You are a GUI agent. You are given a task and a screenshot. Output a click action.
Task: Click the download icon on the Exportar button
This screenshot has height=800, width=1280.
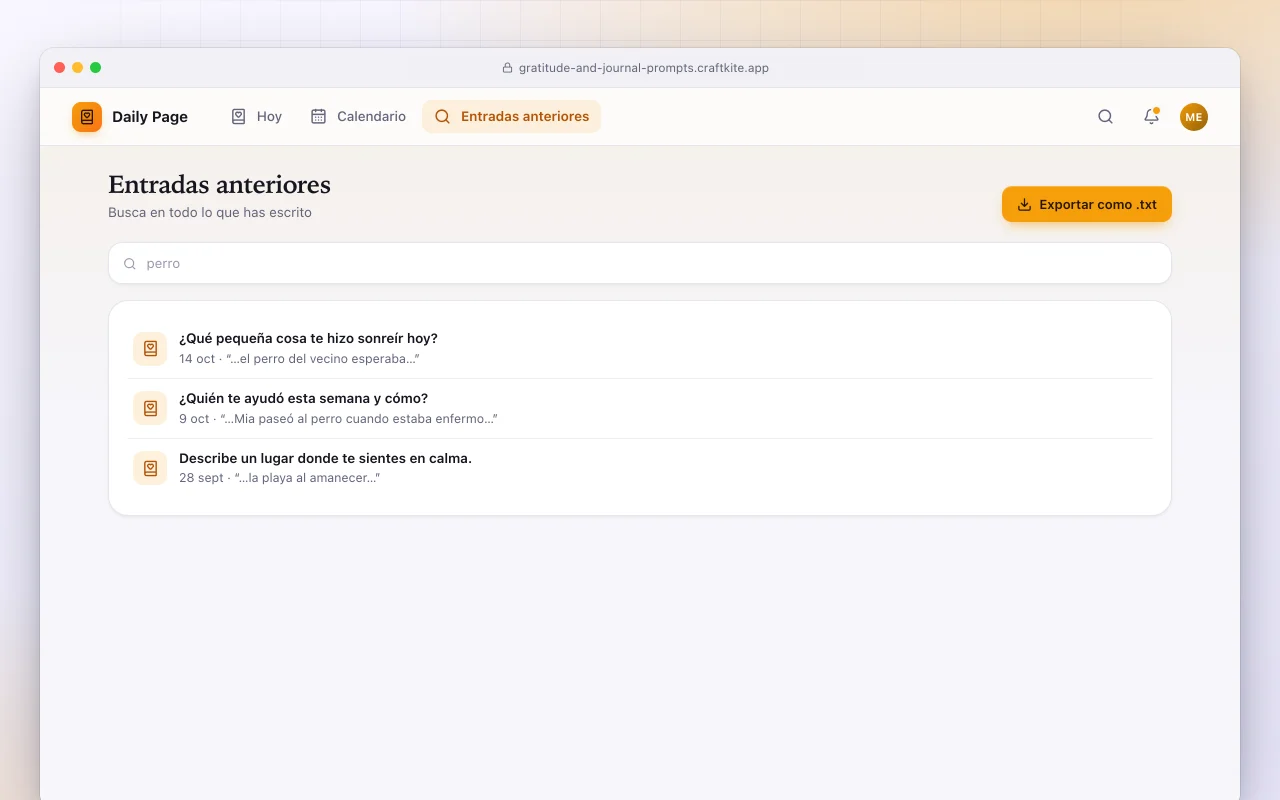[1024, 205]
